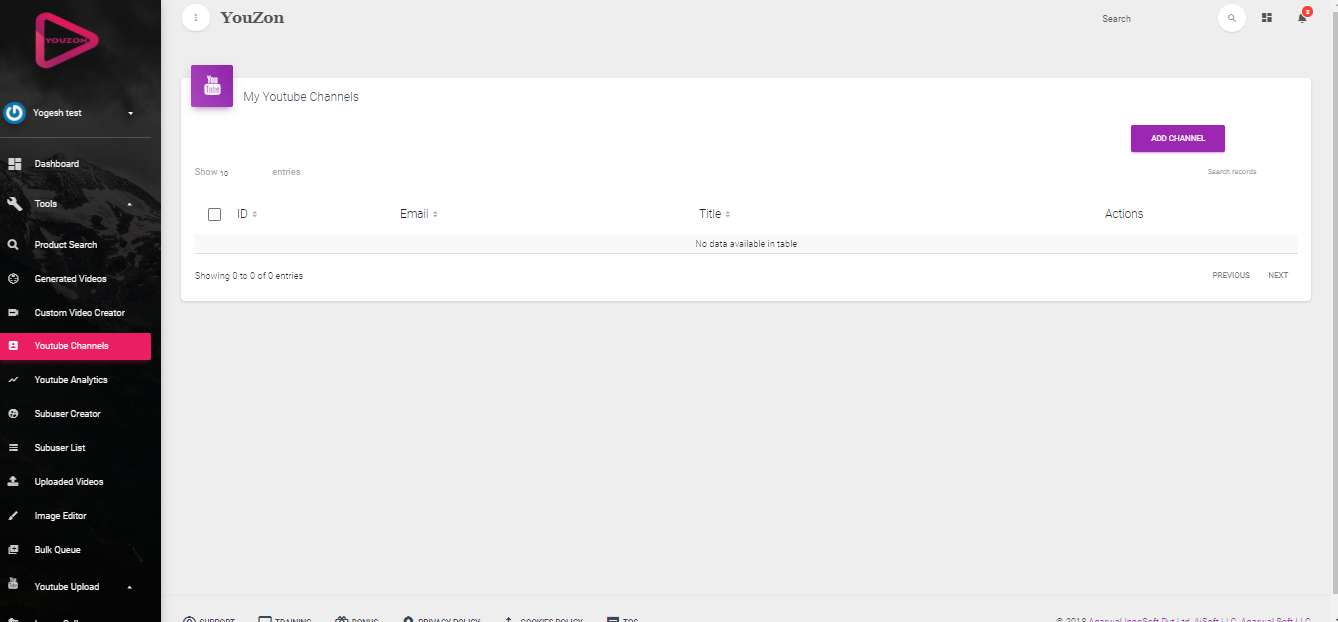
Task: Open notifications bell icon
Action: pos(1302,17)
